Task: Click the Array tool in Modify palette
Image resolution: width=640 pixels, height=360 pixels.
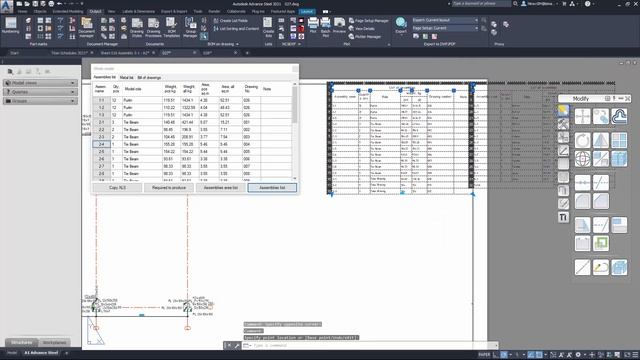Action: tap(619, 140)
